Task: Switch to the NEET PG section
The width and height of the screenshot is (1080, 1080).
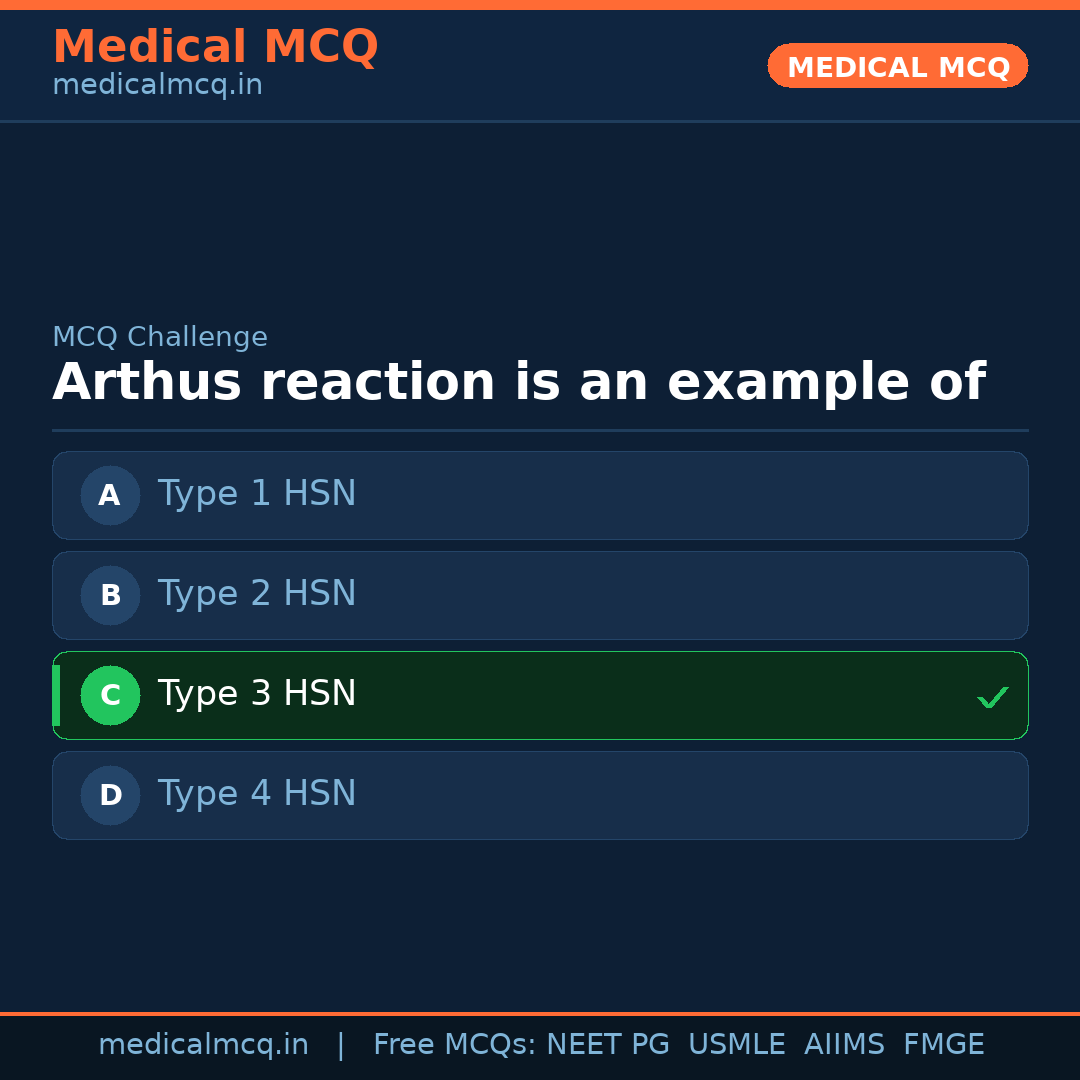Action: (607, 1044)
